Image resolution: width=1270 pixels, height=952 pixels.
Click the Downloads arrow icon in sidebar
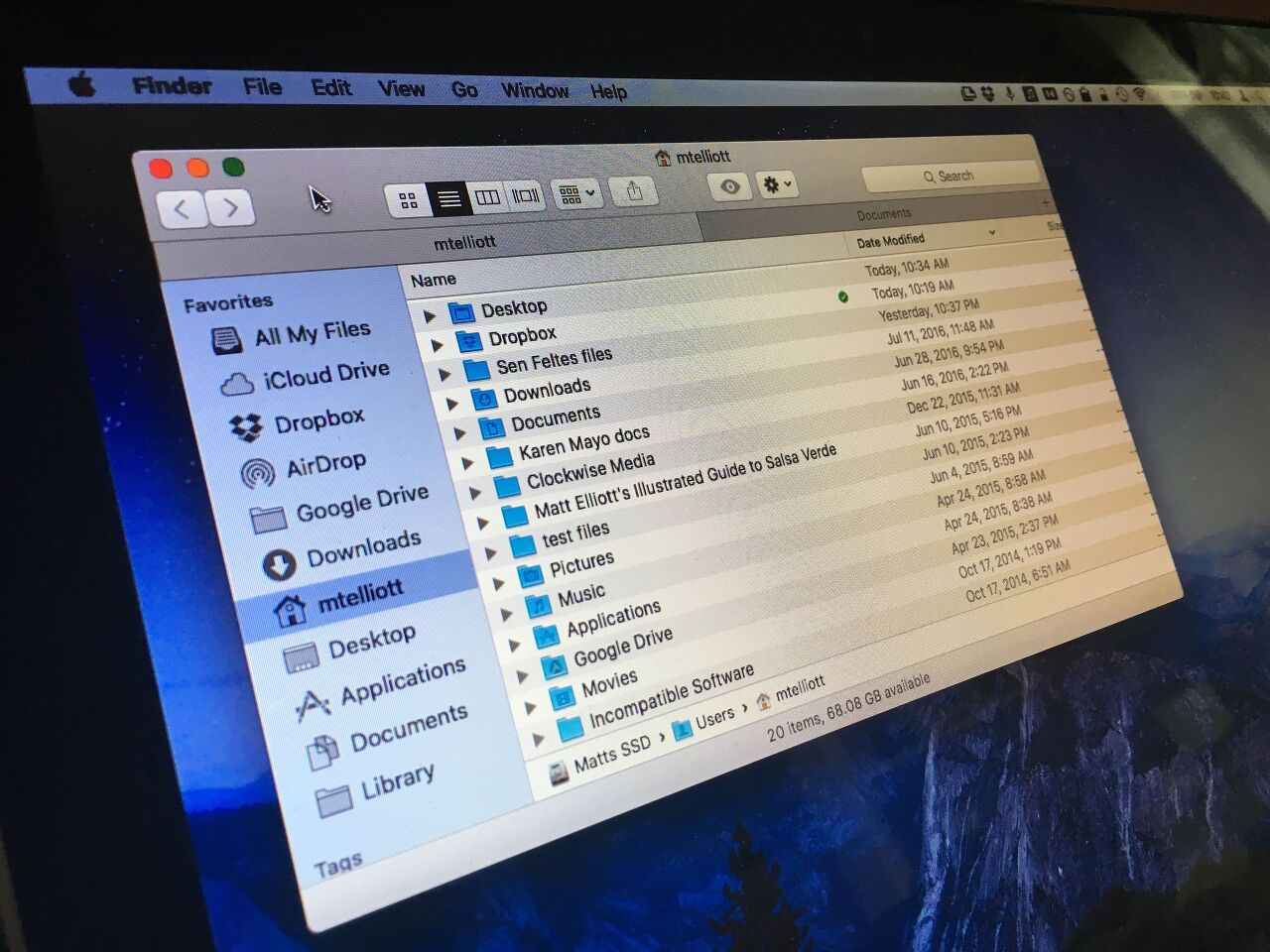click(279, 565)
